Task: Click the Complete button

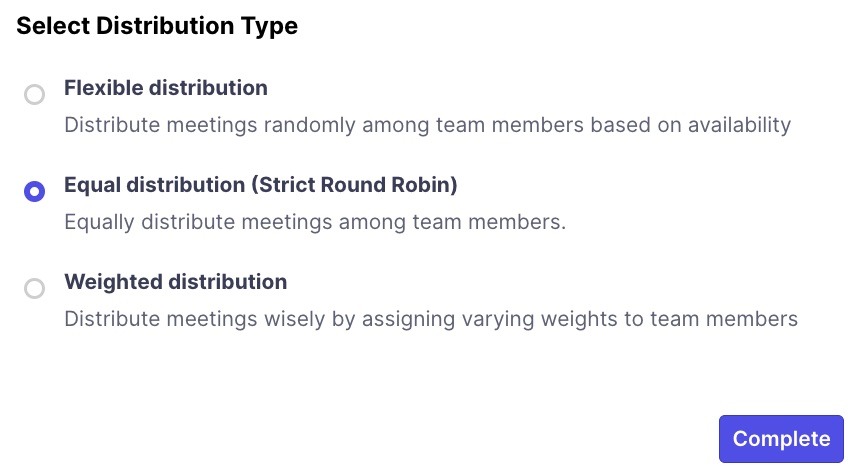Action: coord(781,439)
